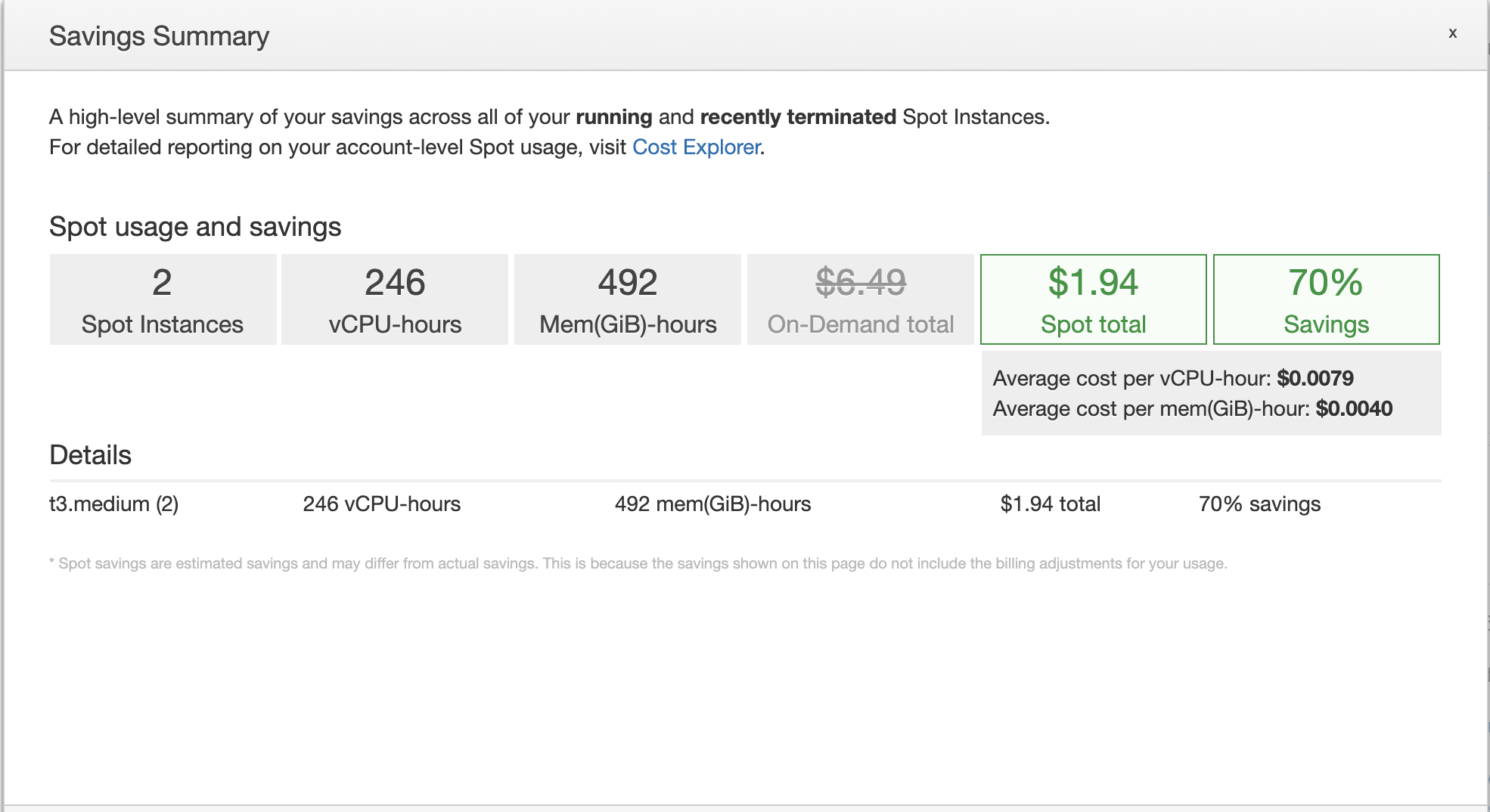The height and width of the screenshot is (812, 1490).
Task: Click the Spot usage and savings heading
Action: point(195,227)
